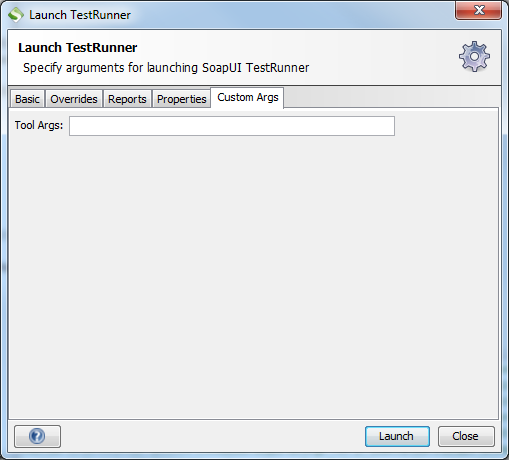Image resolution: width=509 pixels, height=460 pixels.
Task: Click the gear icon in the header
Action: 474,56
